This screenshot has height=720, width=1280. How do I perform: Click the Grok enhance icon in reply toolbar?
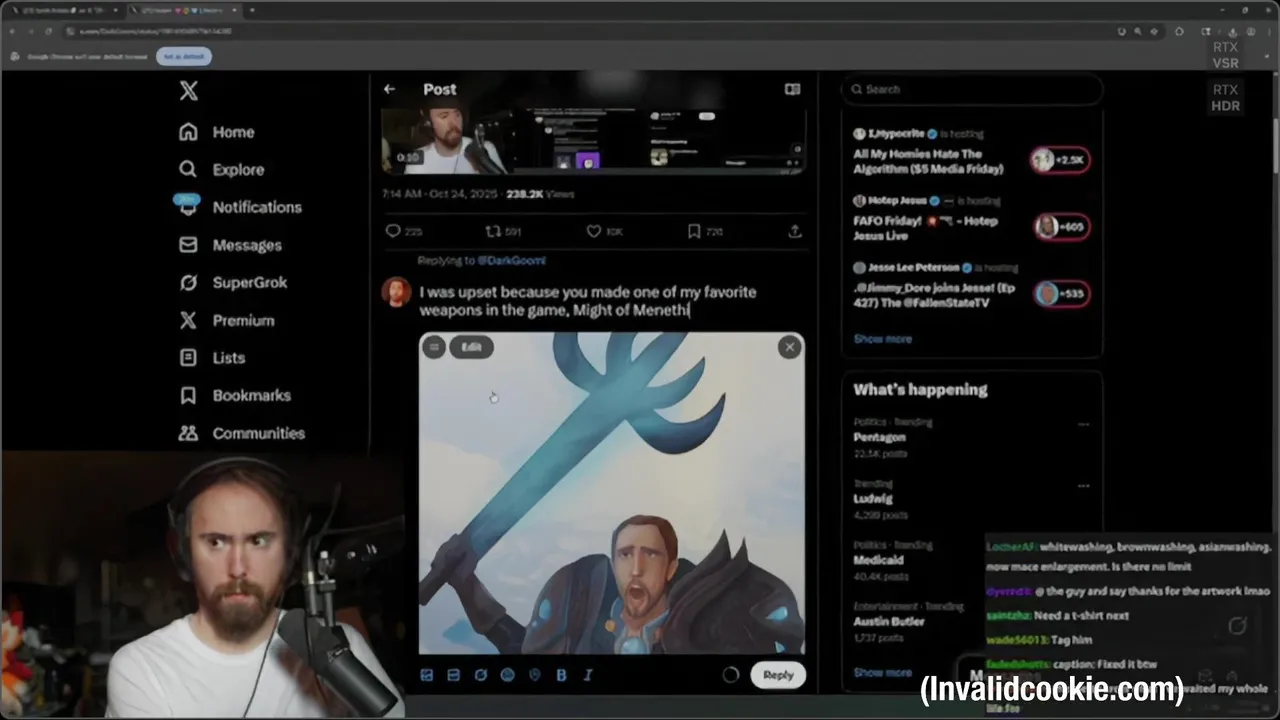[x=480, y=675]
